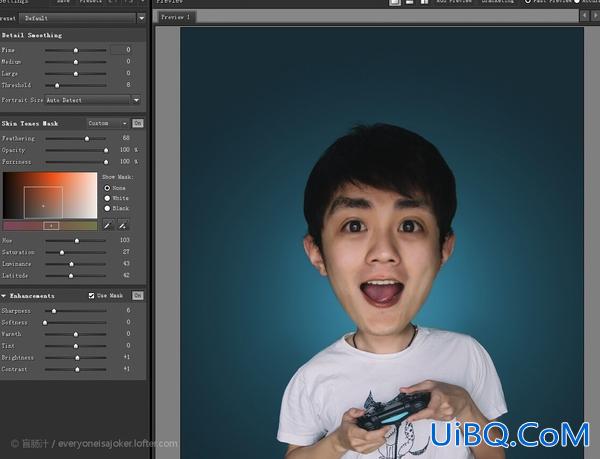Click the Contrast slider handle
600x459 pixels.
[x=77, y=369]
